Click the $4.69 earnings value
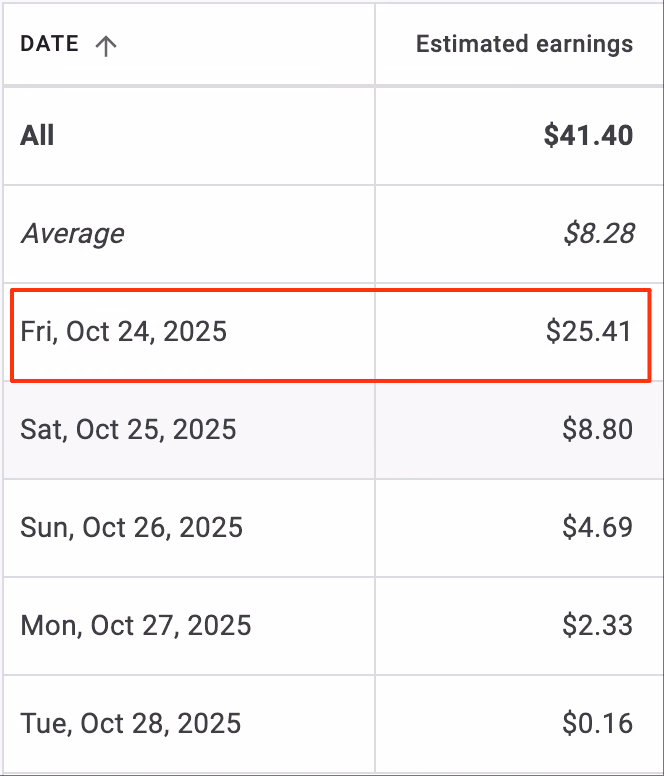Screen dimensions: 664x776 tap(598, 527)
